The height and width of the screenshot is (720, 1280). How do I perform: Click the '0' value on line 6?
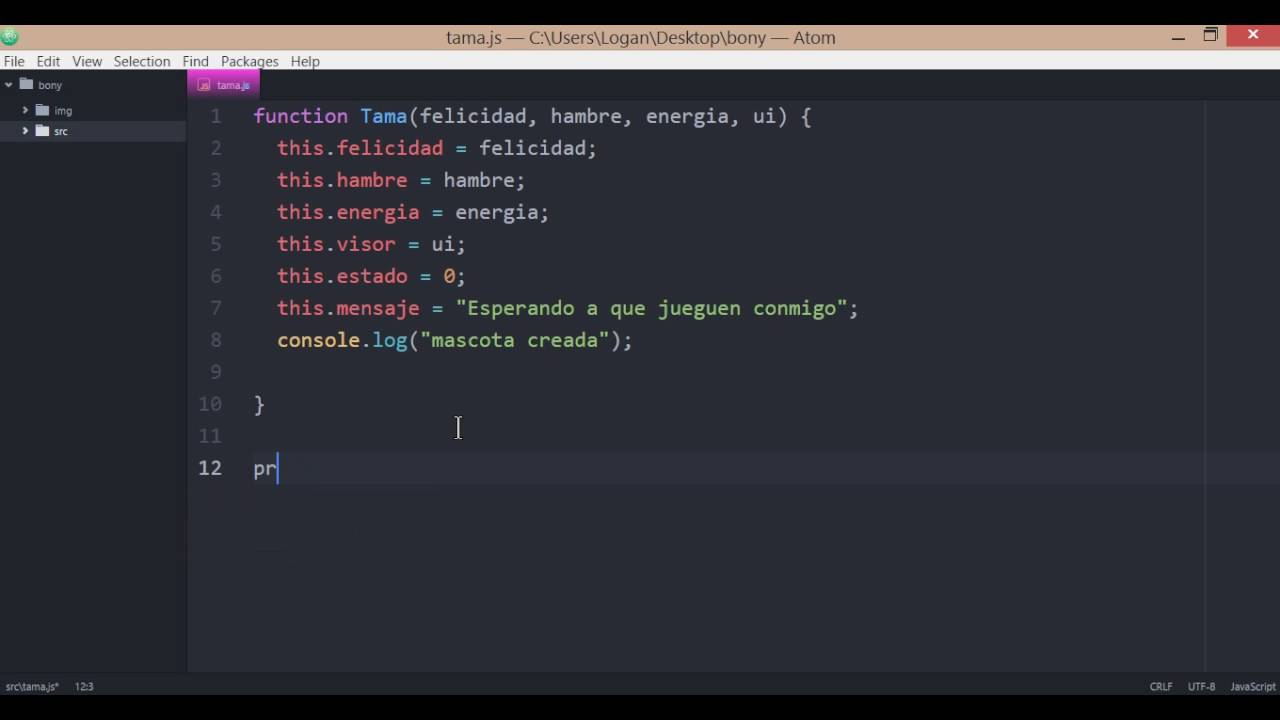pyautogui.click(x=449, y=276)
